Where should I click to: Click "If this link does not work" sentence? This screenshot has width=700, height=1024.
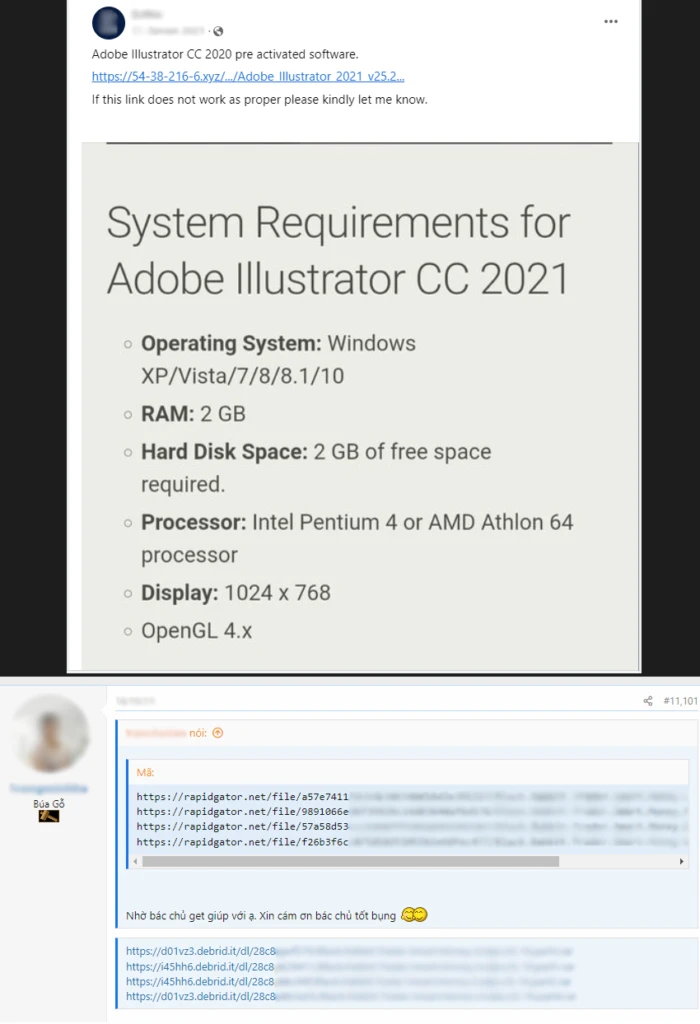click(x=259, y=100)
